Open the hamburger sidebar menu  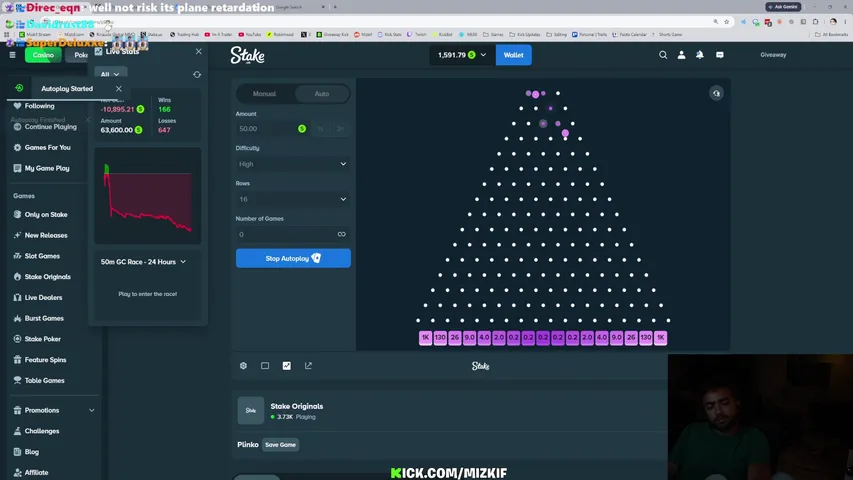[x=12, y=55]
